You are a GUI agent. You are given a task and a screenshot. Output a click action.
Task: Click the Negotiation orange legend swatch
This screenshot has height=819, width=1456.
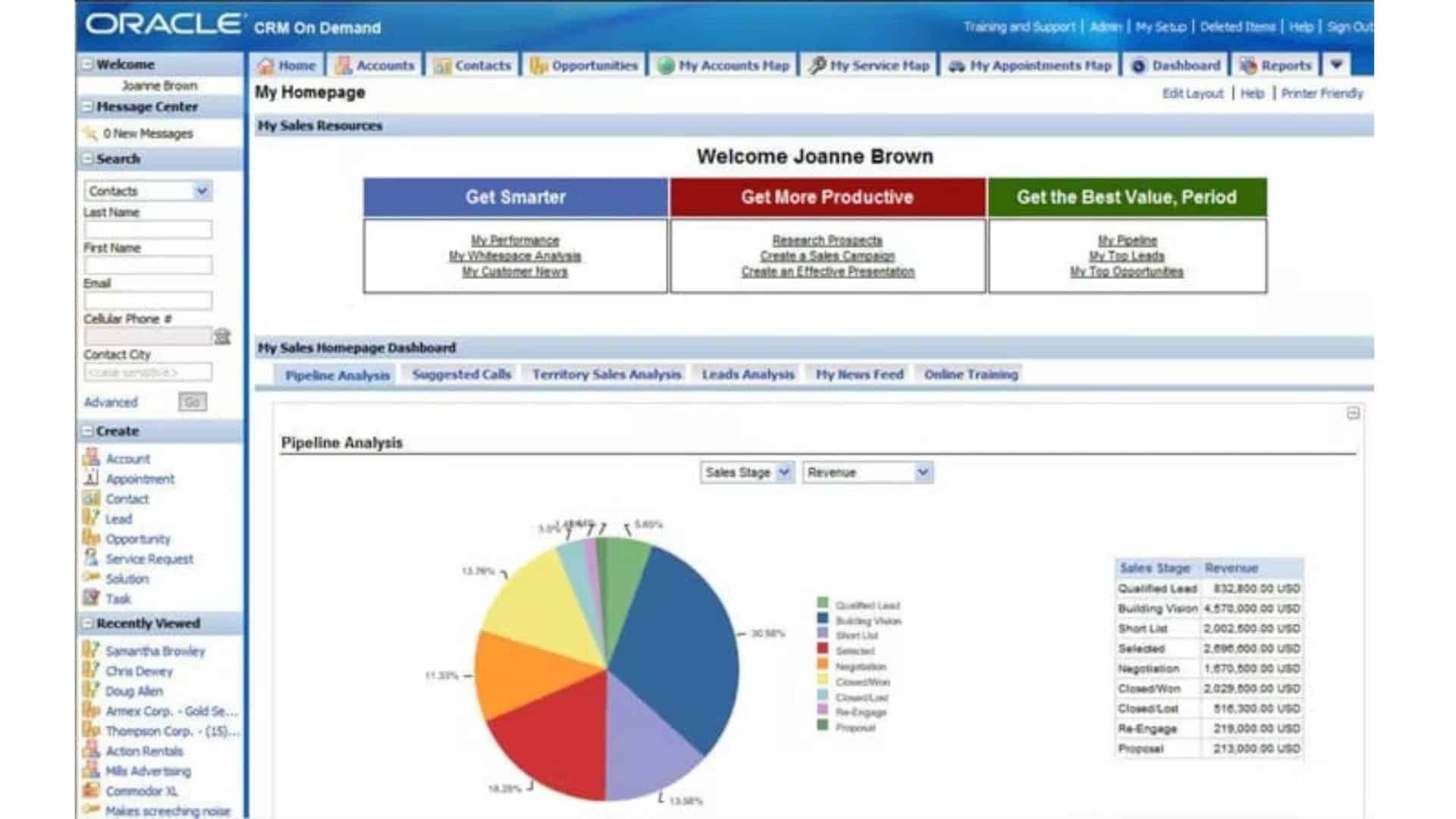coord(823,664)
